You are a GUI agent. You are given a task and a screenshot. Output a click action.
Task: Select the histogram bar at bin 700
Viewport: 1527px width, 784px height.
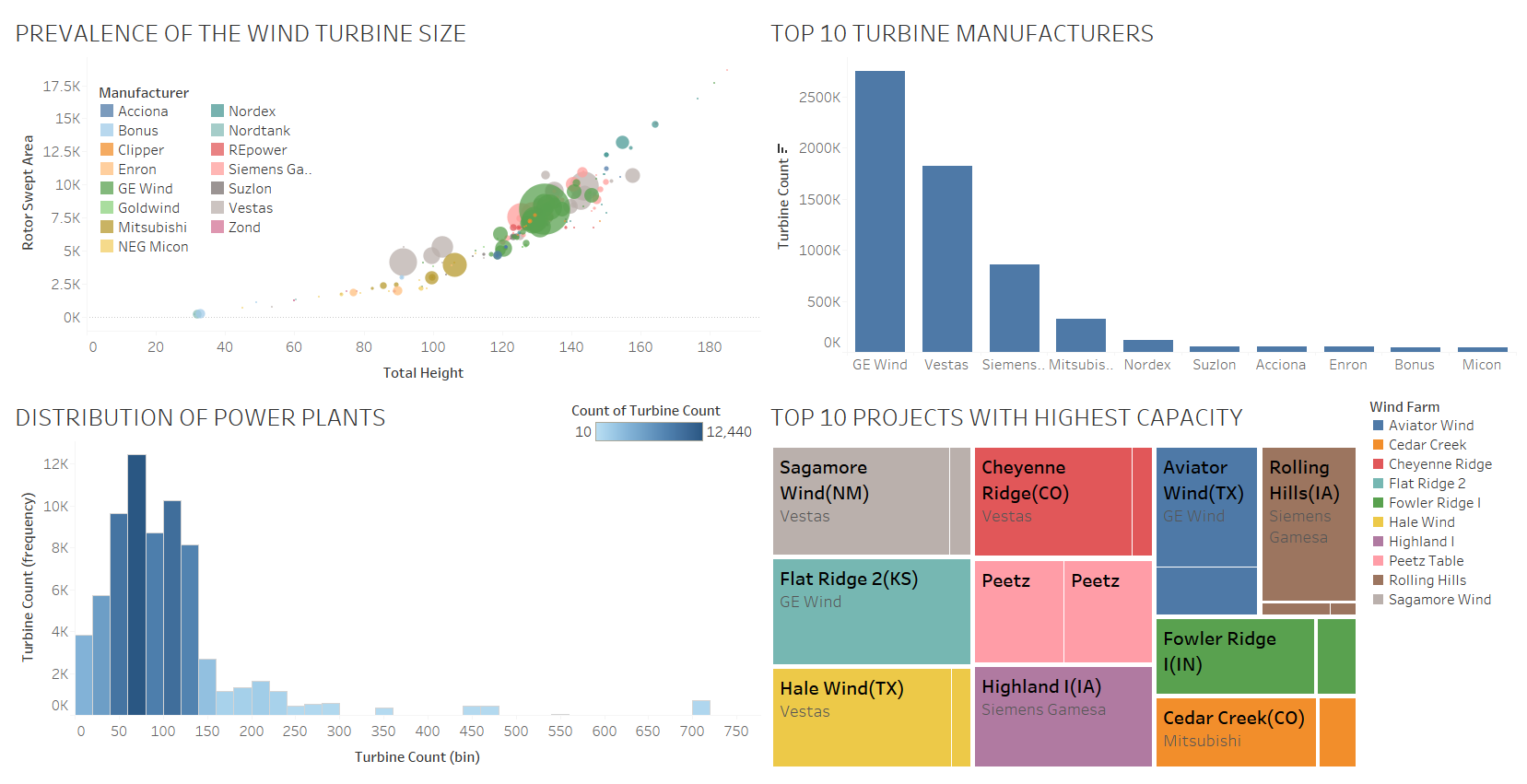tap(701, 708)
